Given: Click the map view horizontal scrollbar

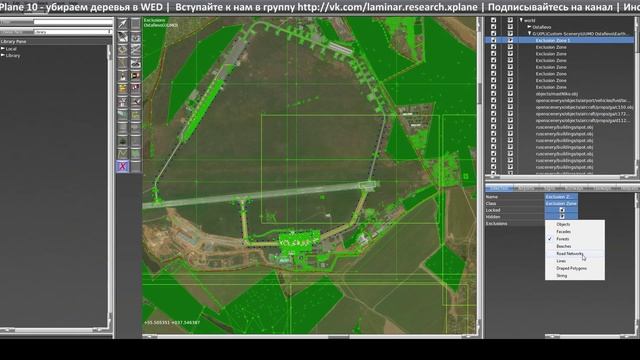Looking at the screenshot, I should [x=309, y=337].
